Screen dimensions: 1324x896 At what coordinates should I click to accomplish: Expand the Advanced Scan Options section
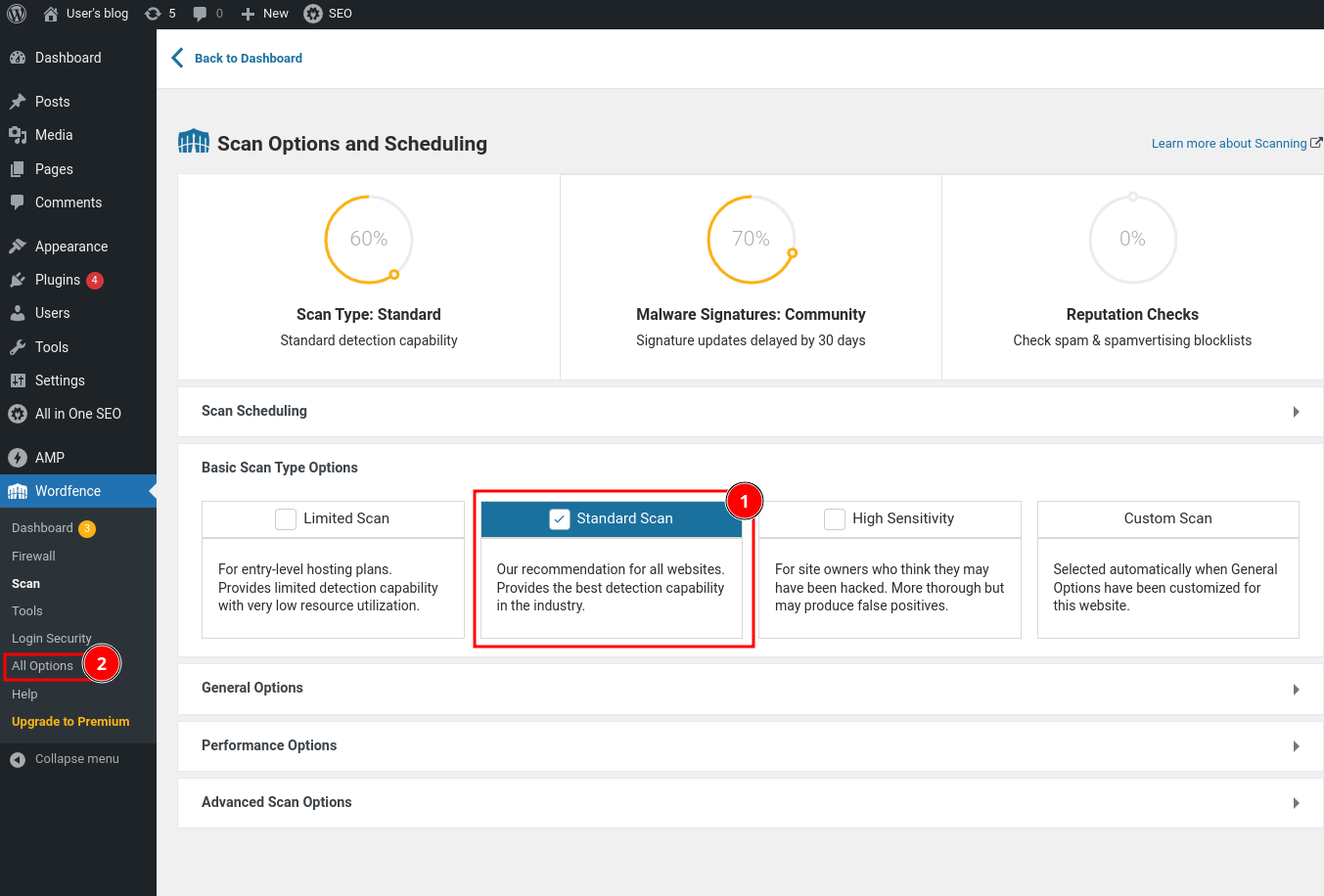pyautogui.click(x=1296, y=803)
